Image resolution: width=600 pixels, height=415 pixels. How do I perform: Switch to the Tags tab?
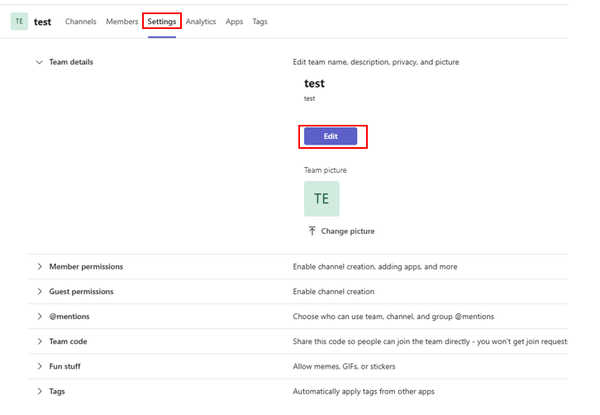click(x=260, y=21)
